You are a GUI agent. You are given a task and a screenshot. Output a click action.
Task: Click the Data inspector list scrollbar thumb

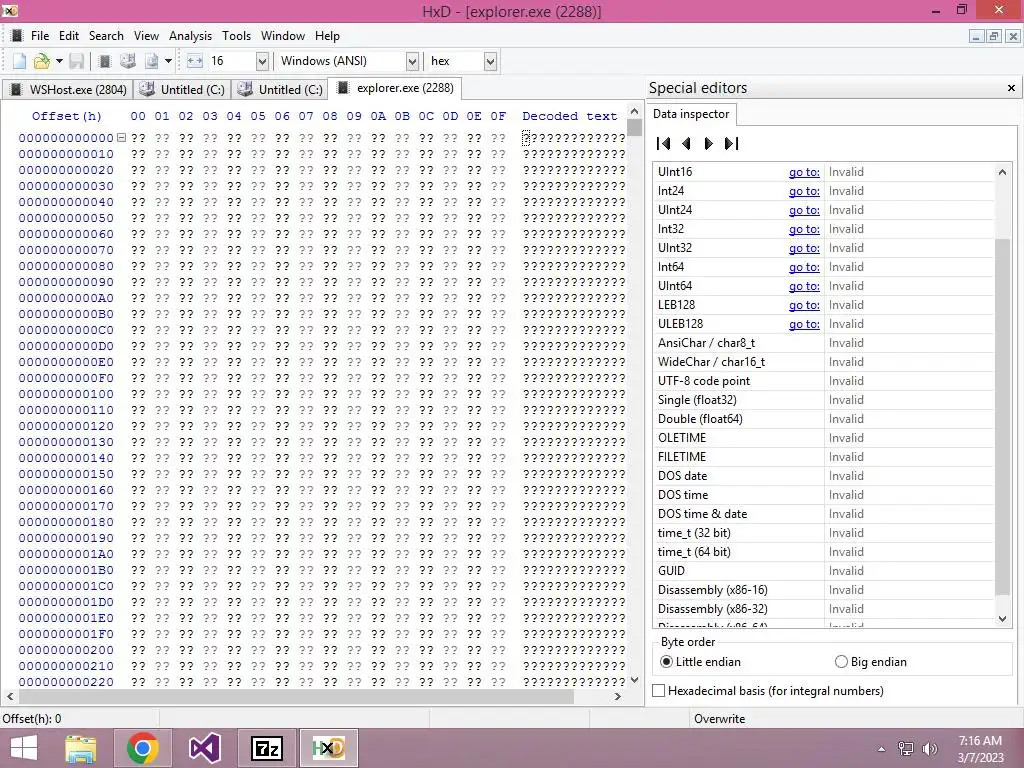[1002, 417]
